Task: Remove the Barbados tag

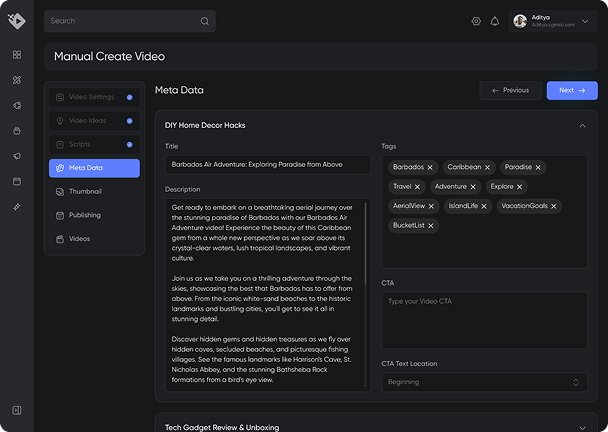Action: (x=431, y=167)
